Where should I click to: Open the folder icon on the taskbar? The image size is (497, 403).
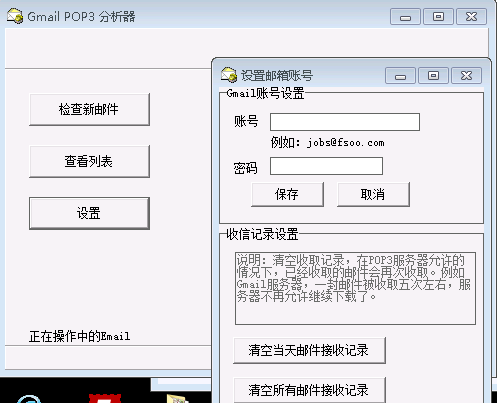178,399
